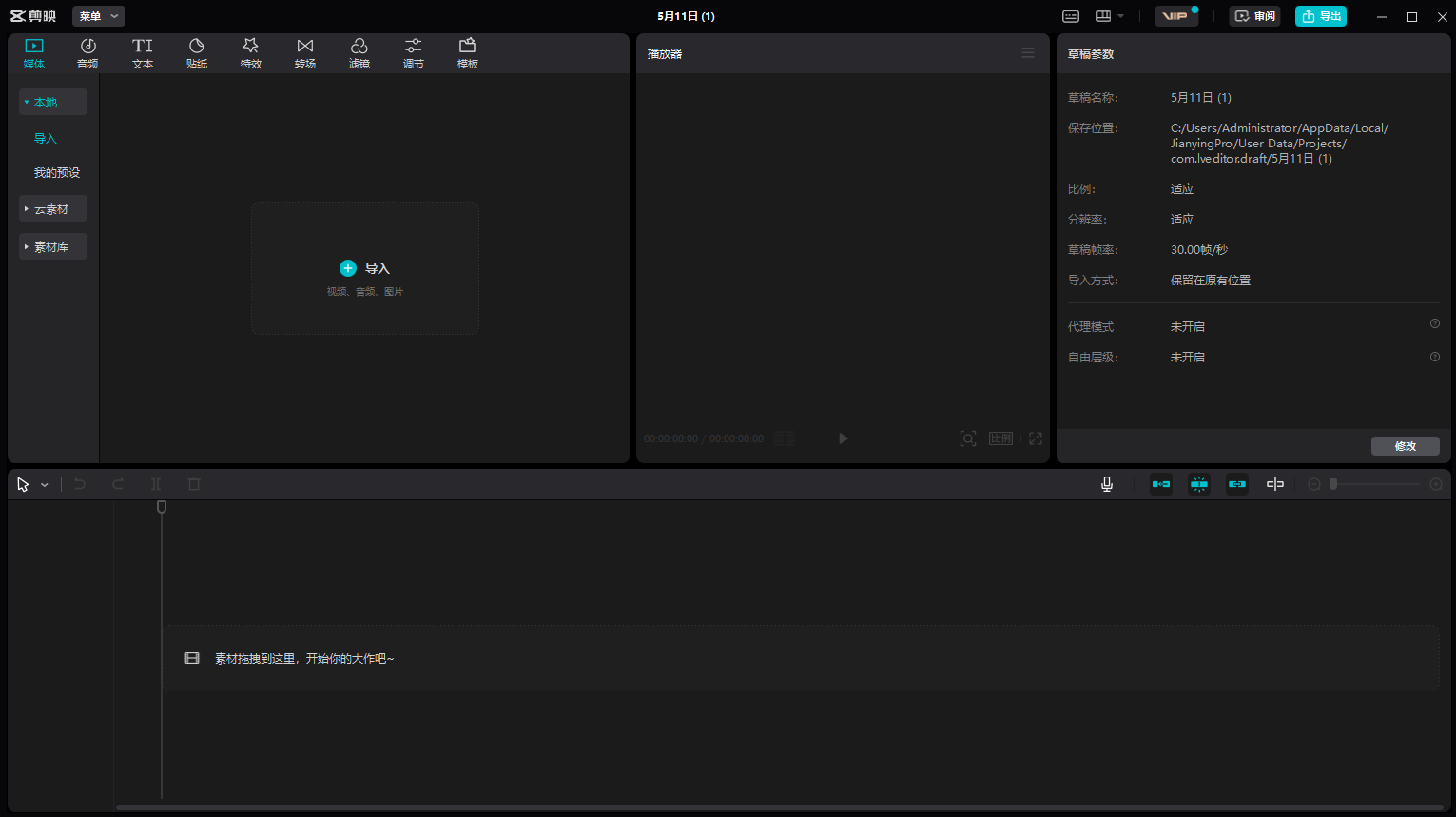Click the 自由层级 未开启 value
Screen dimensions: 1456x817
pos(1188,357)
